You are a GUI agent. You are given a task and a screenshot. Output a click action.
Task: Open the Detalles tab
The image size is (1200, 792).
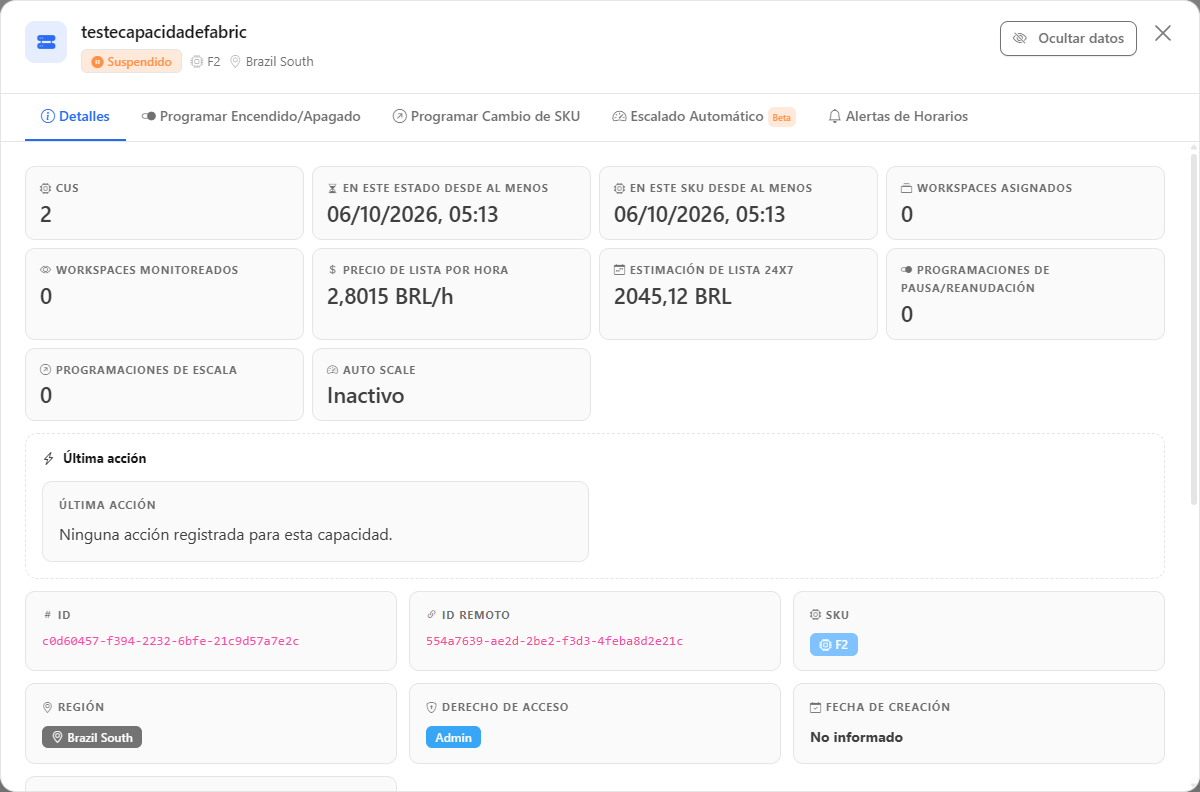(75, 116)
